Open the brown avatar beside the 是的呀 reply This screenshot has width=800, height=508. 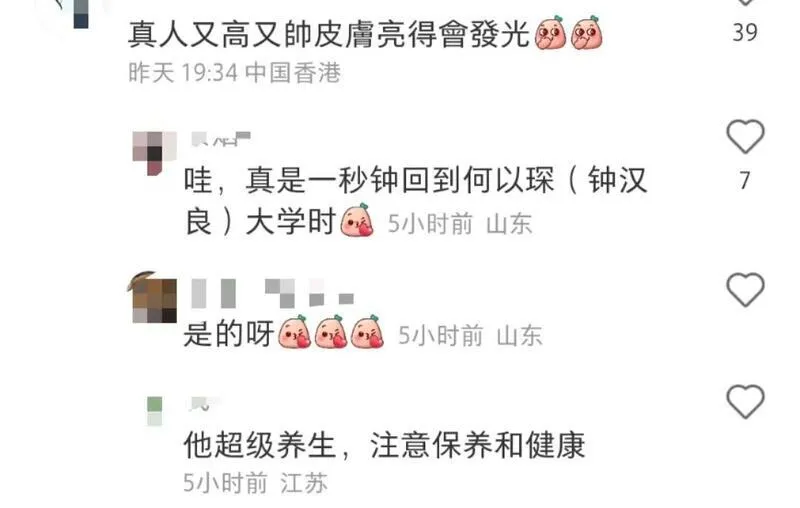coord(153,297)
